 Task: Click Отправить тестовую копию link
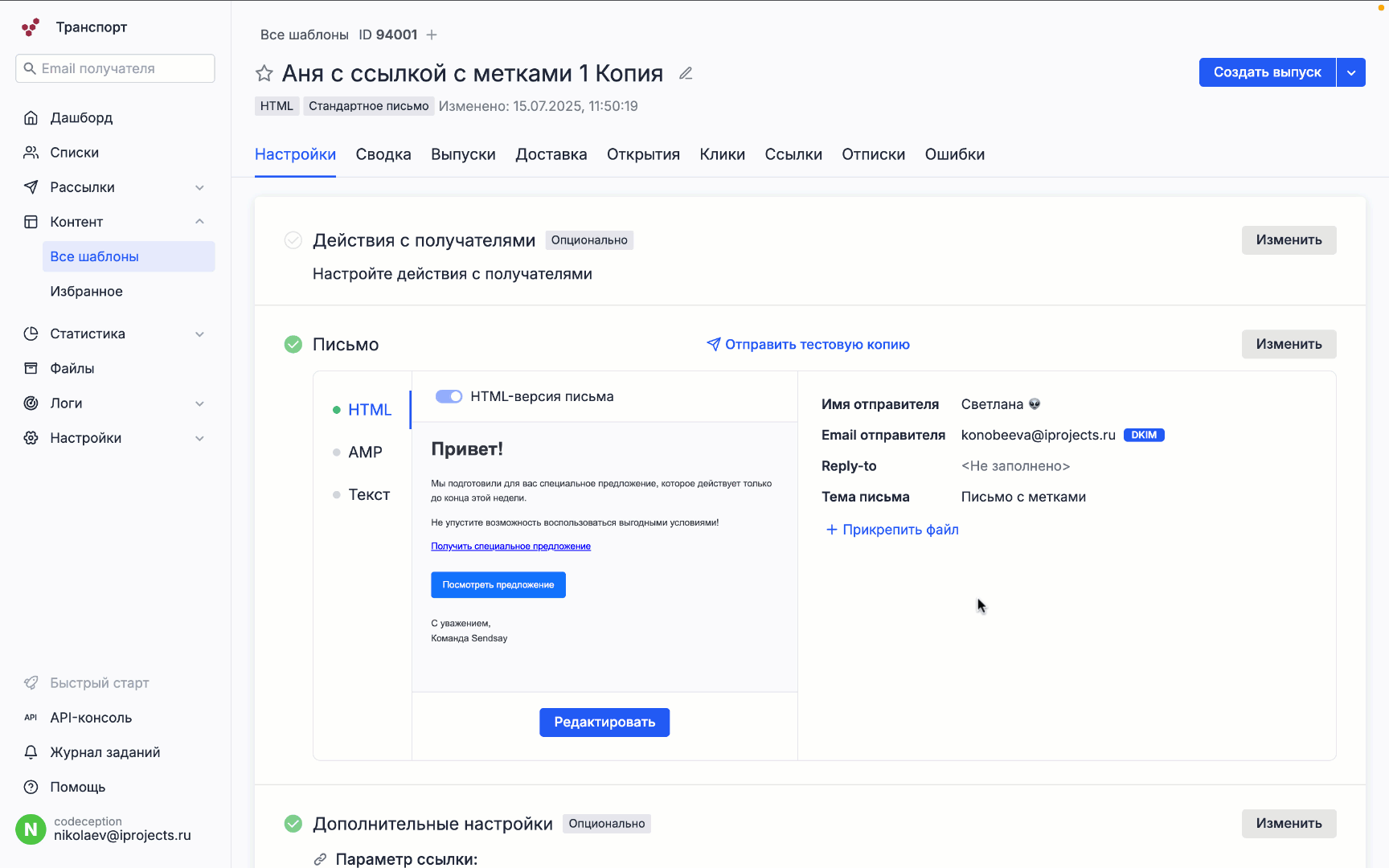tap(808, 345)
